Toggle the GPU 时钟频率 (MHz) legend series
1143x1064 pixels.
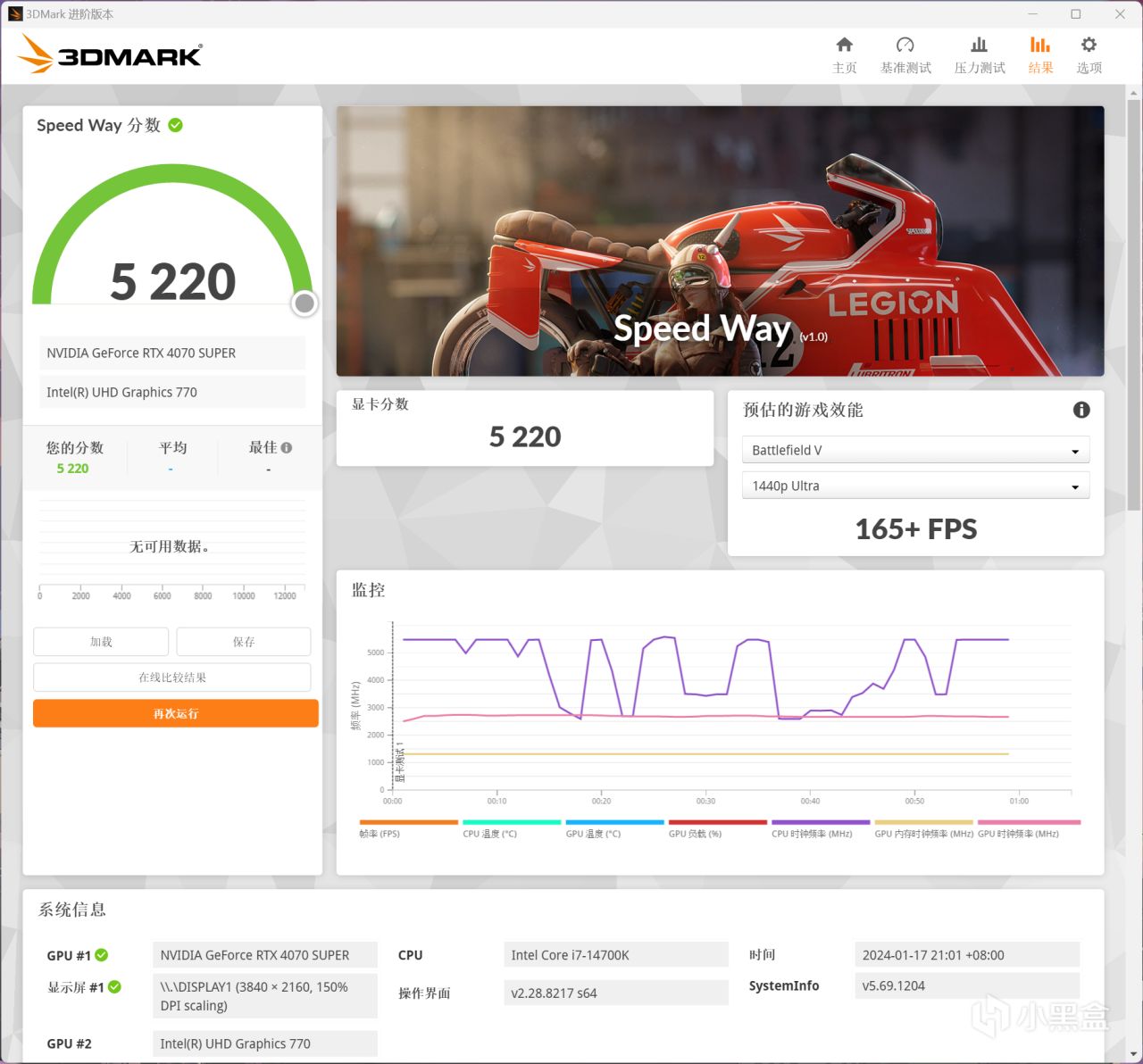pos(1029,829)
